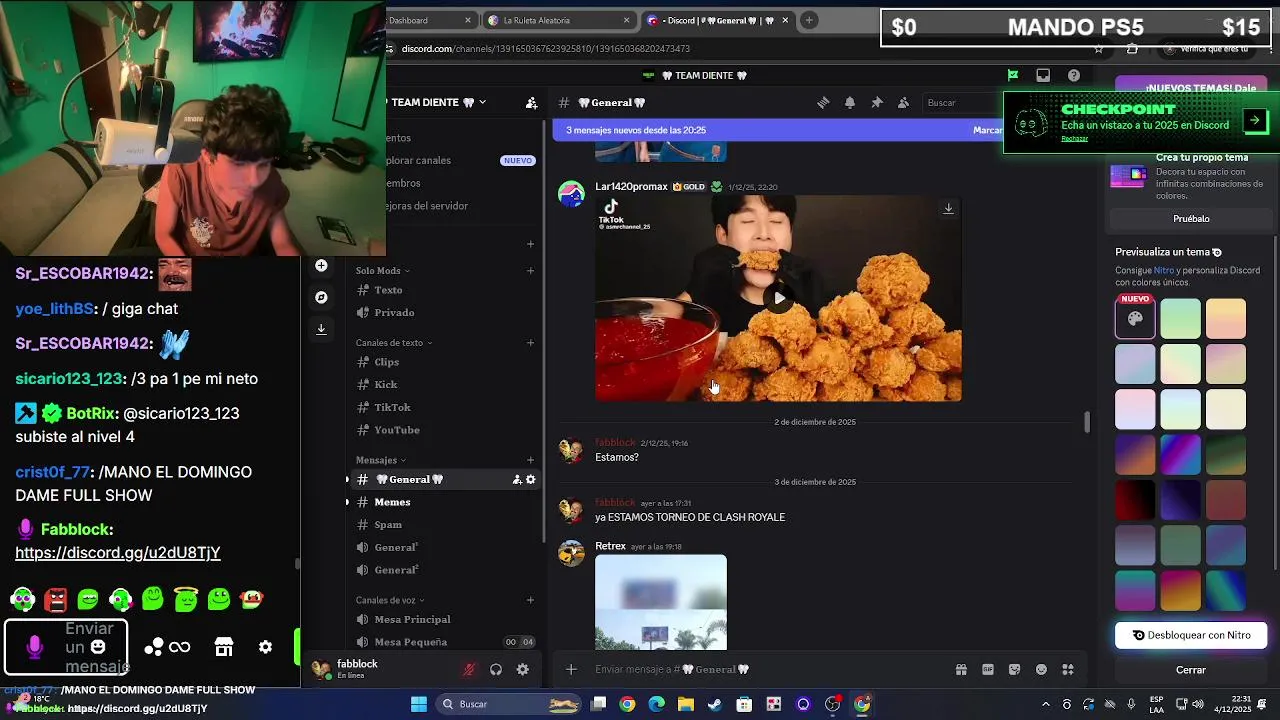The height and width of the screenshot is (720, 1280).
Task: Open Memes channel
Action: pos(445,502)
